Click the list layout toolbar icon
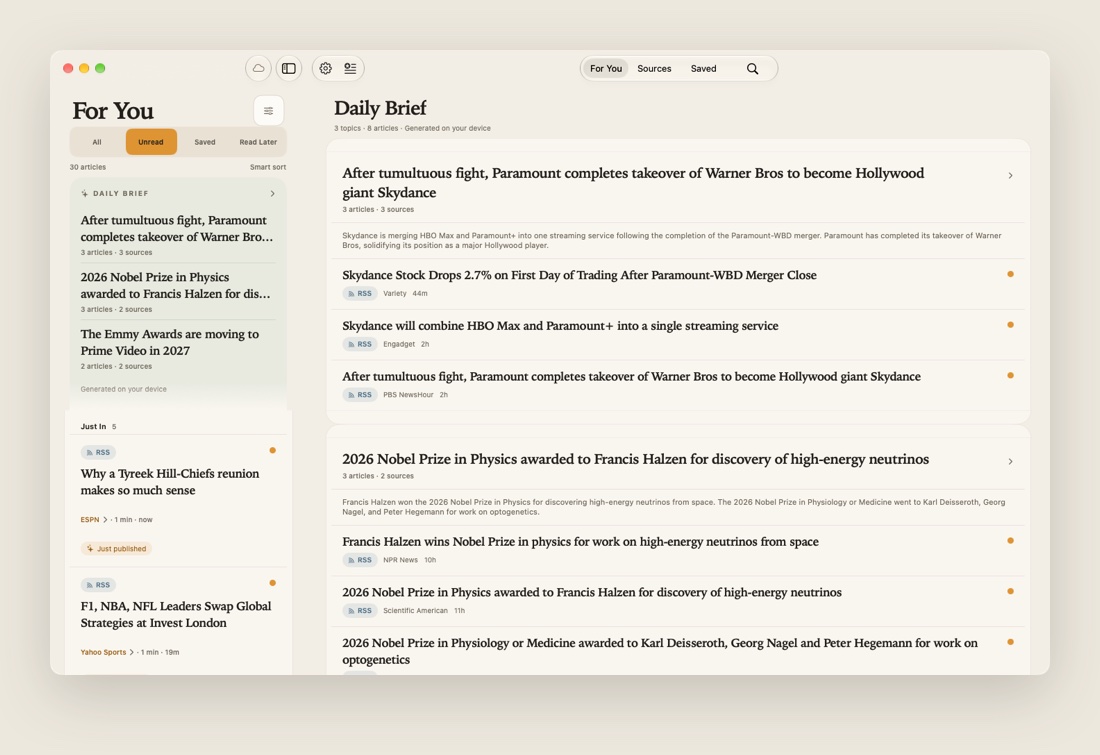 [350, 68]
